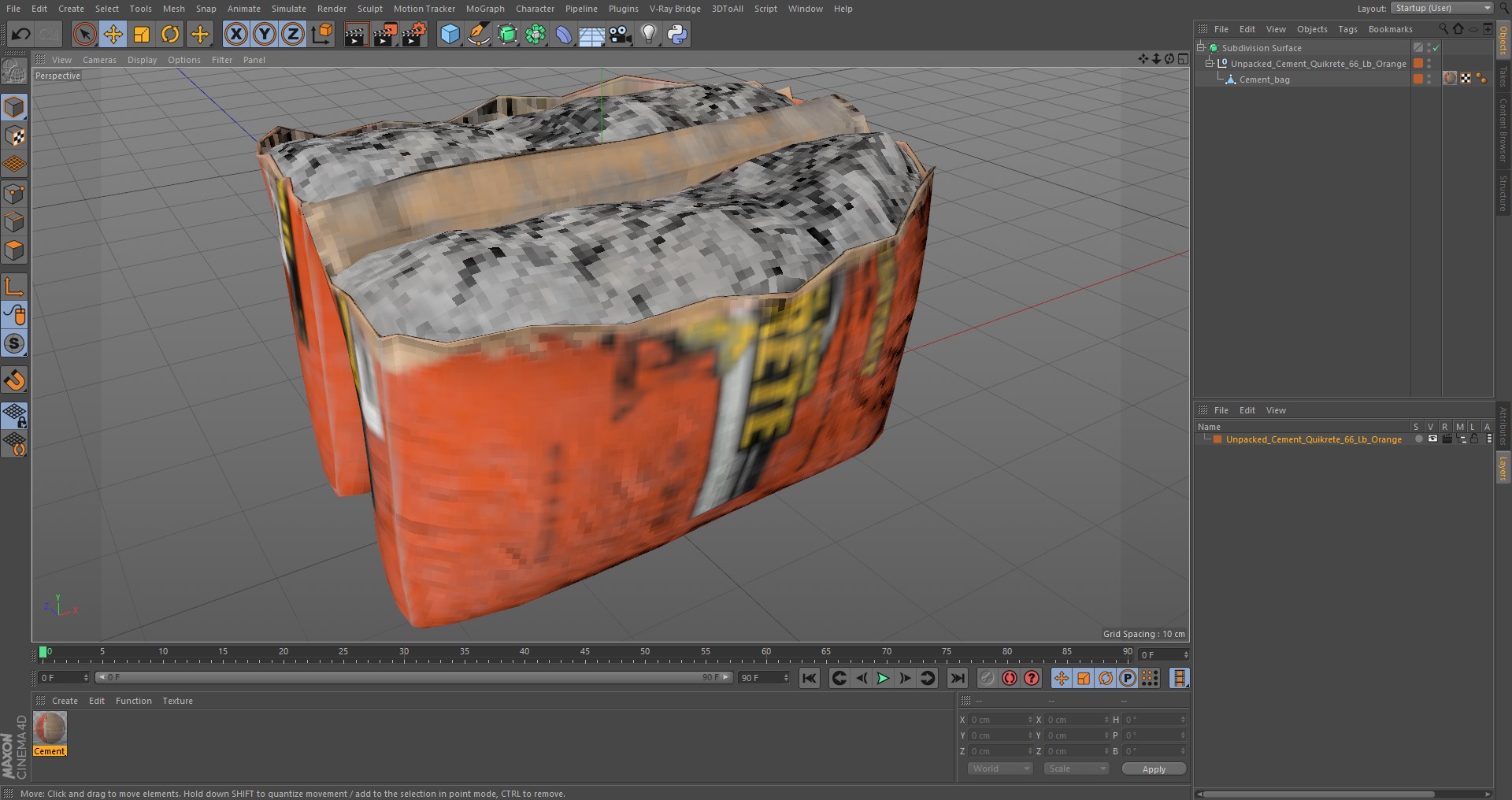Click timeline frame 45 marker
This screenshot has width=1512, height=800.
tap(584, 652)
